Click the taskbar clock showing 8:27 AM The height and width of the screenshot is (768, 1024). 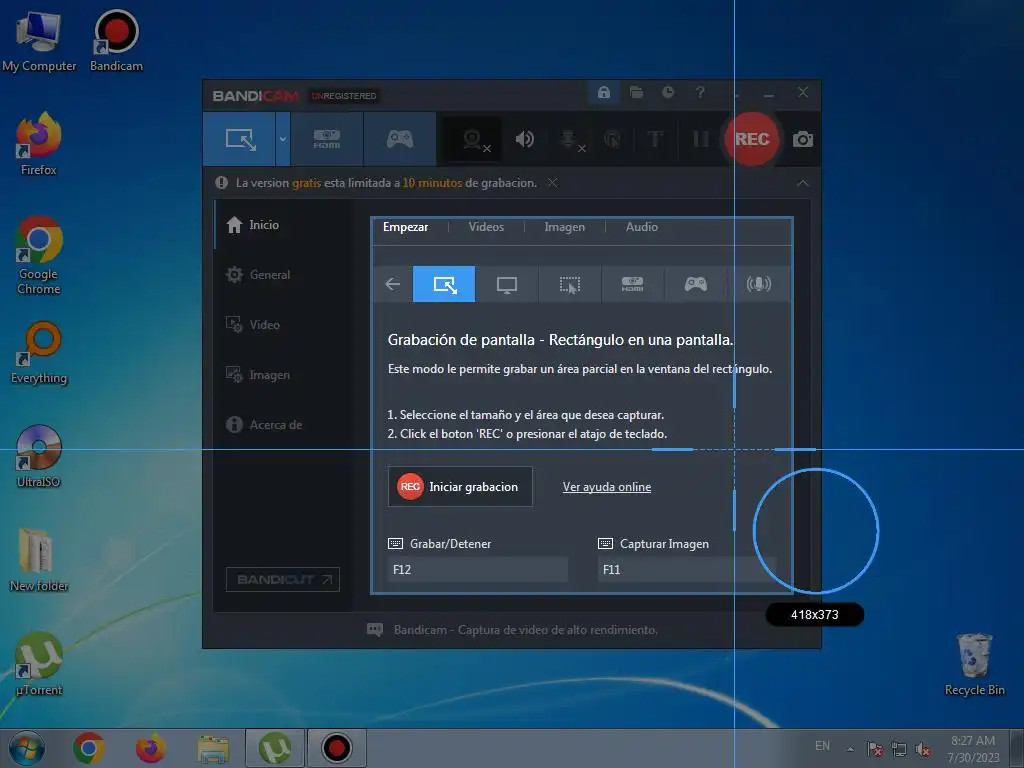coord(973,749)
